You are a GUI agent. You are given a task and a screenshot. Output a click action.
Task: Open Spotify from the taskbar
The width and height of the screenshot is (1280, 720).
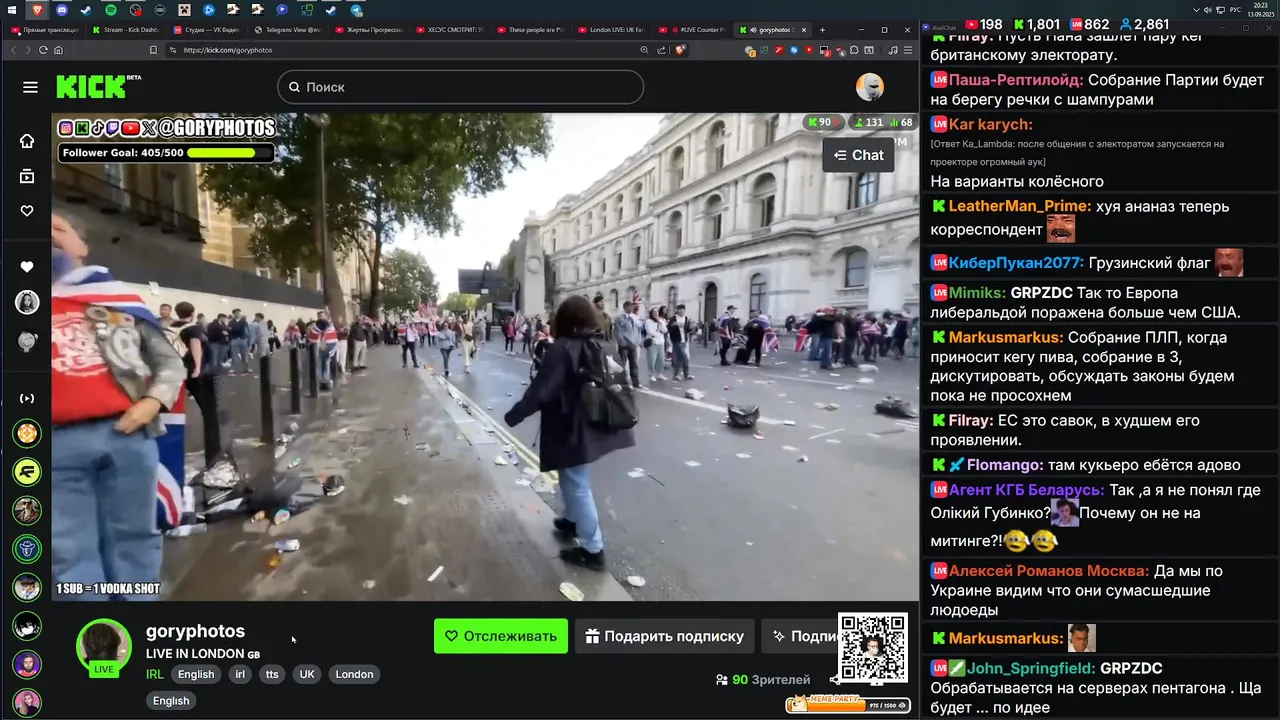pos(110,10)
